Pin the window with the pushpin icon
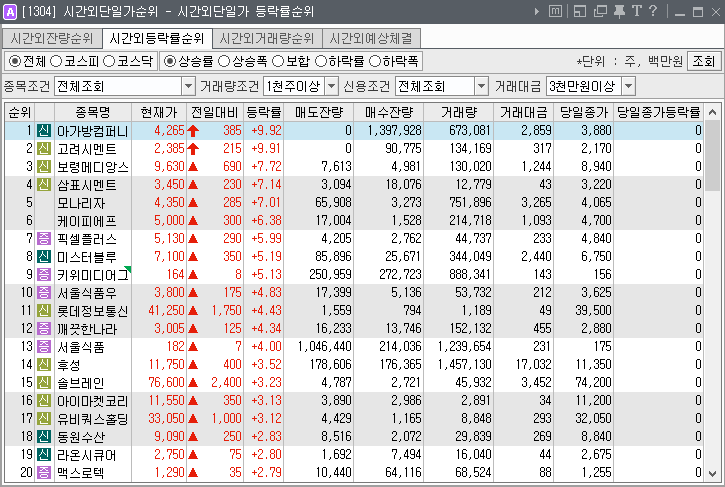The width and height of the screenshot is (725, 487). tap(619, 11)
